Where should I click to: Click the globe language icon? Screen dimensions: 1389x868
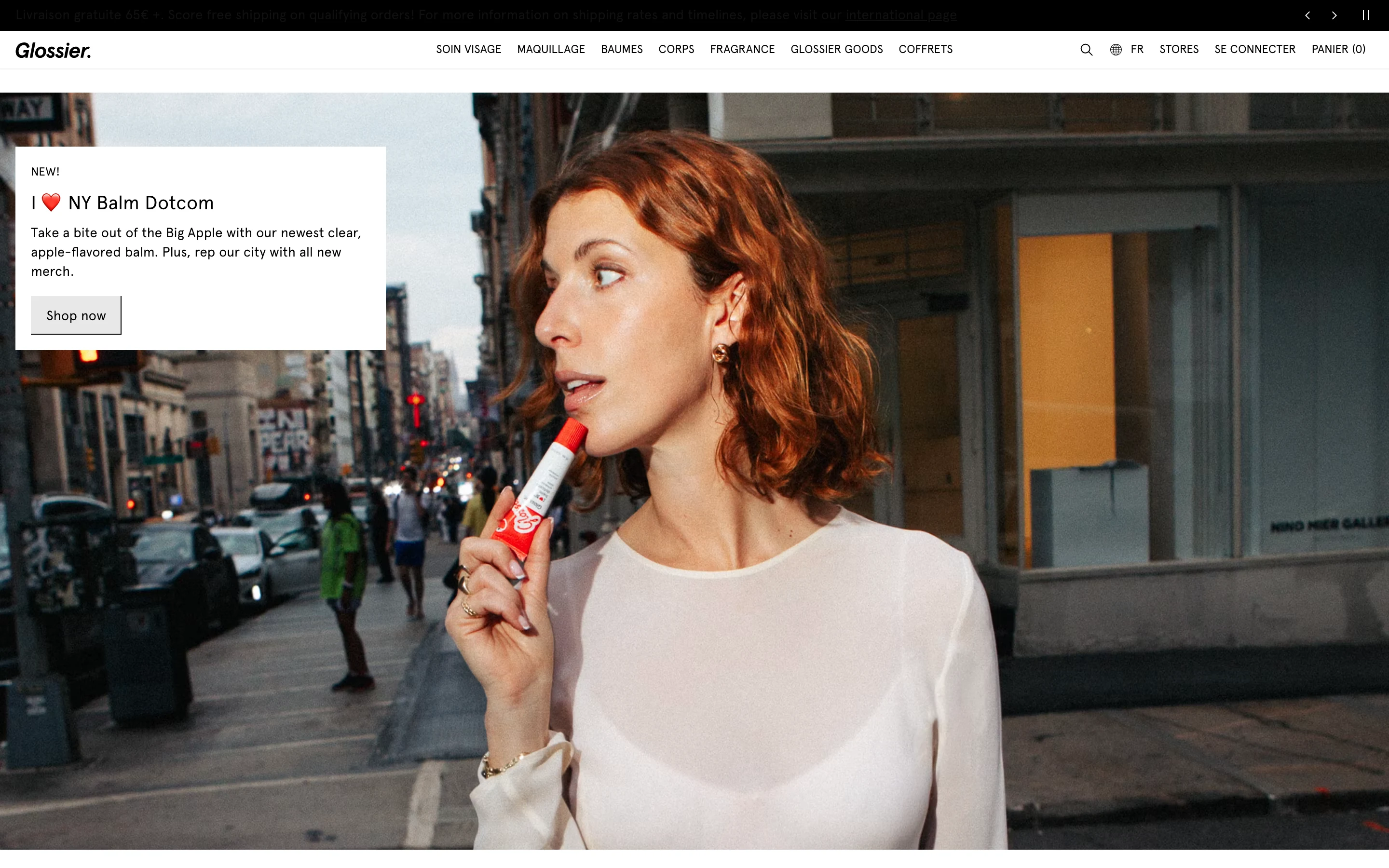(x=1116, y=49)
